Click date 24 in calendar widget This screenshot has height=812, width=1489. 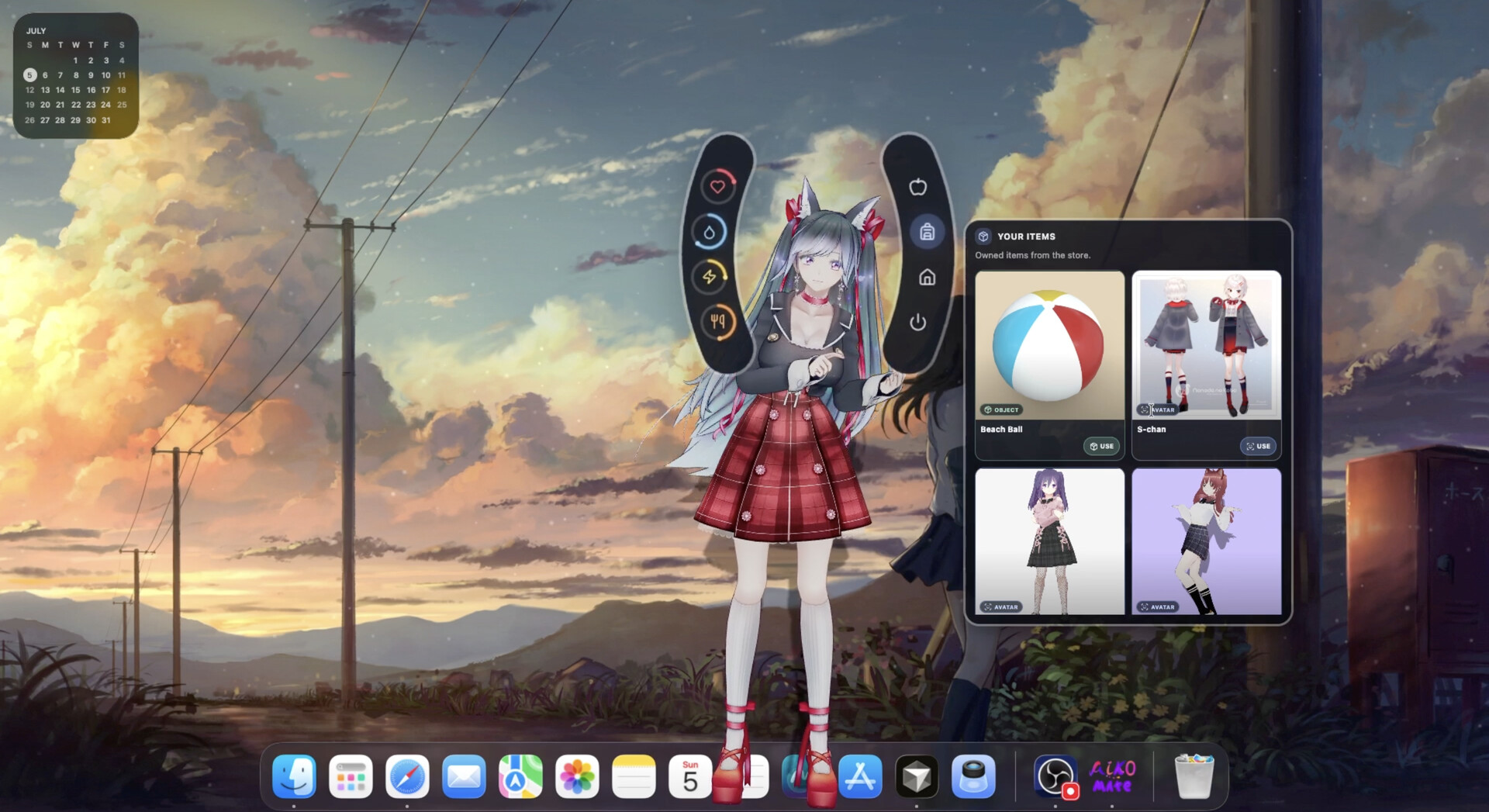pos(105,105)
